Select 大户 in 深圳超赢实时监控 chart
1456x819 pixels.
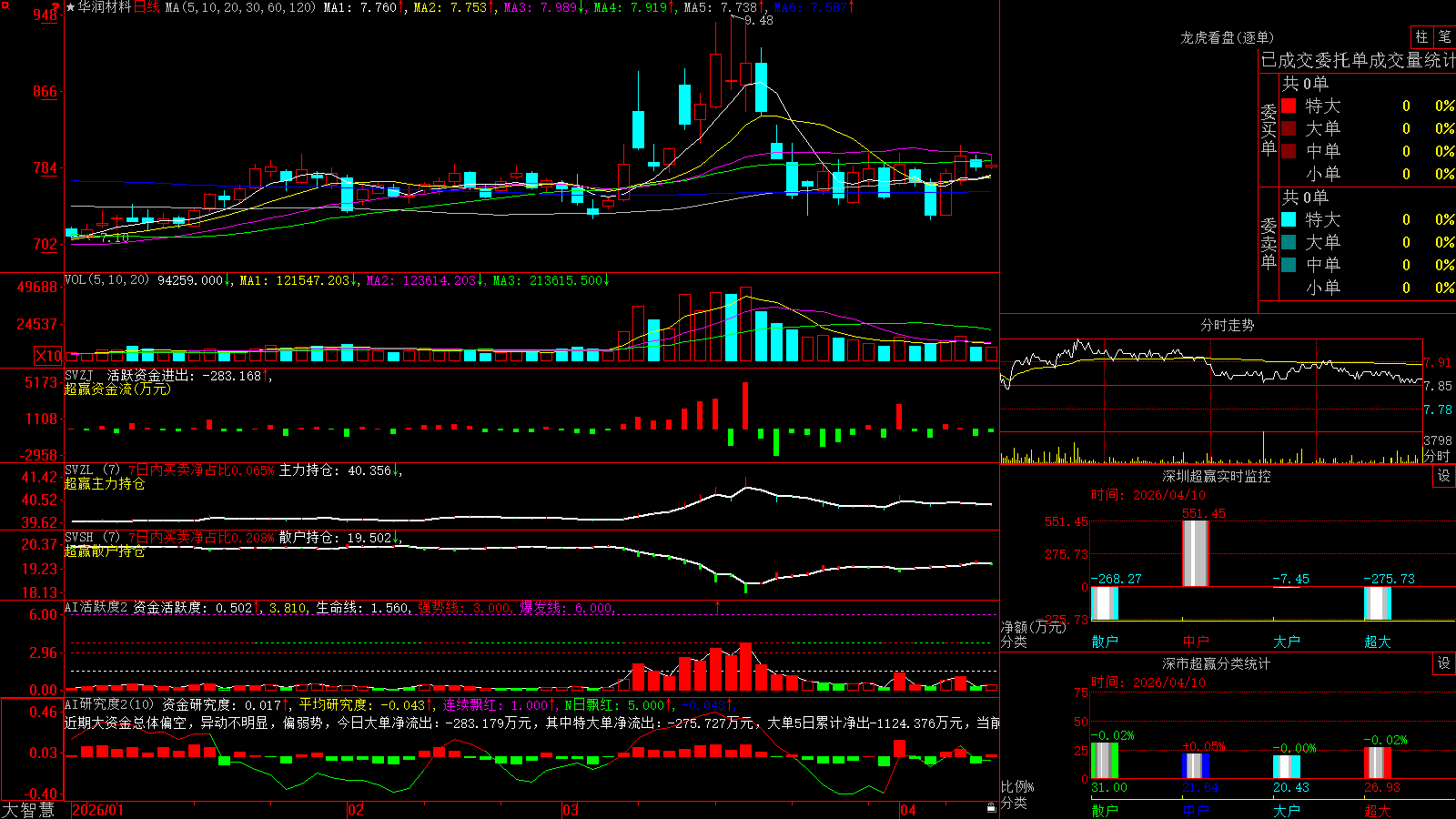(1287, 642)
